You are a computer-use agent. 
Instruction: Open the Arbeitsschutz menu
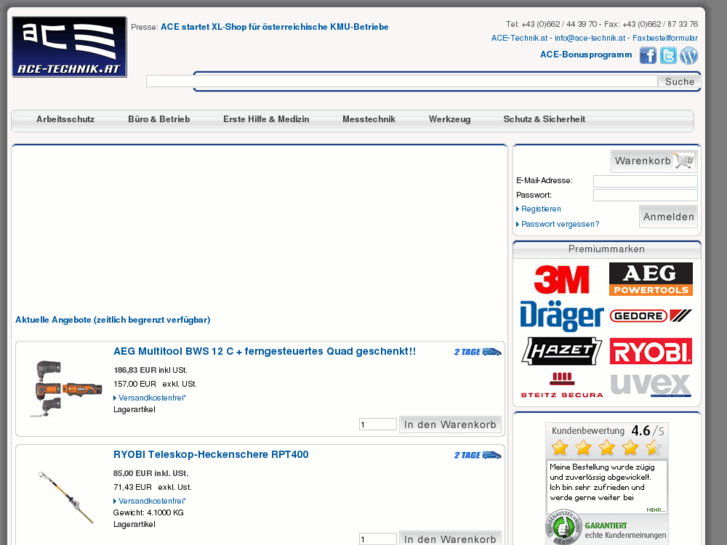pyautogui.click(x=65, y=119)
